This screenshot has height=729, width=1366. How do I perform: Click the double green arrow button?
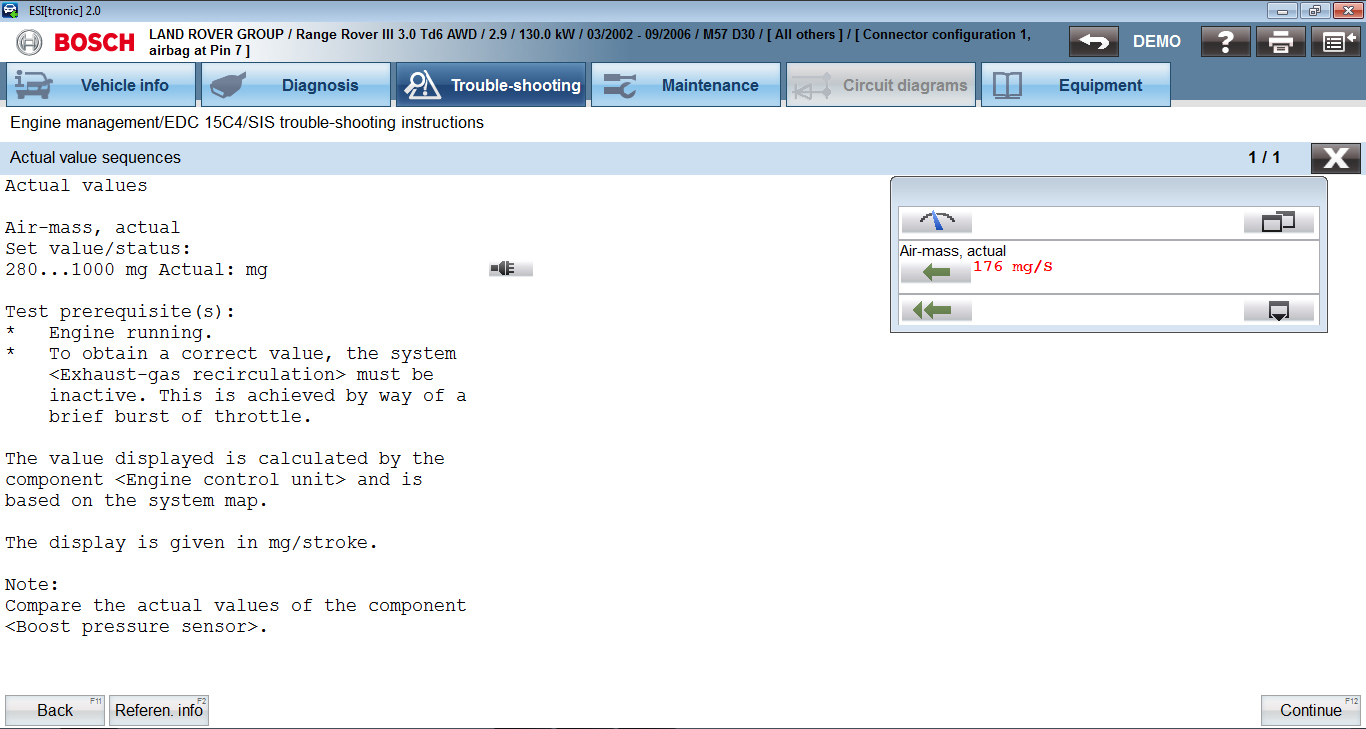tap(936, 310)
